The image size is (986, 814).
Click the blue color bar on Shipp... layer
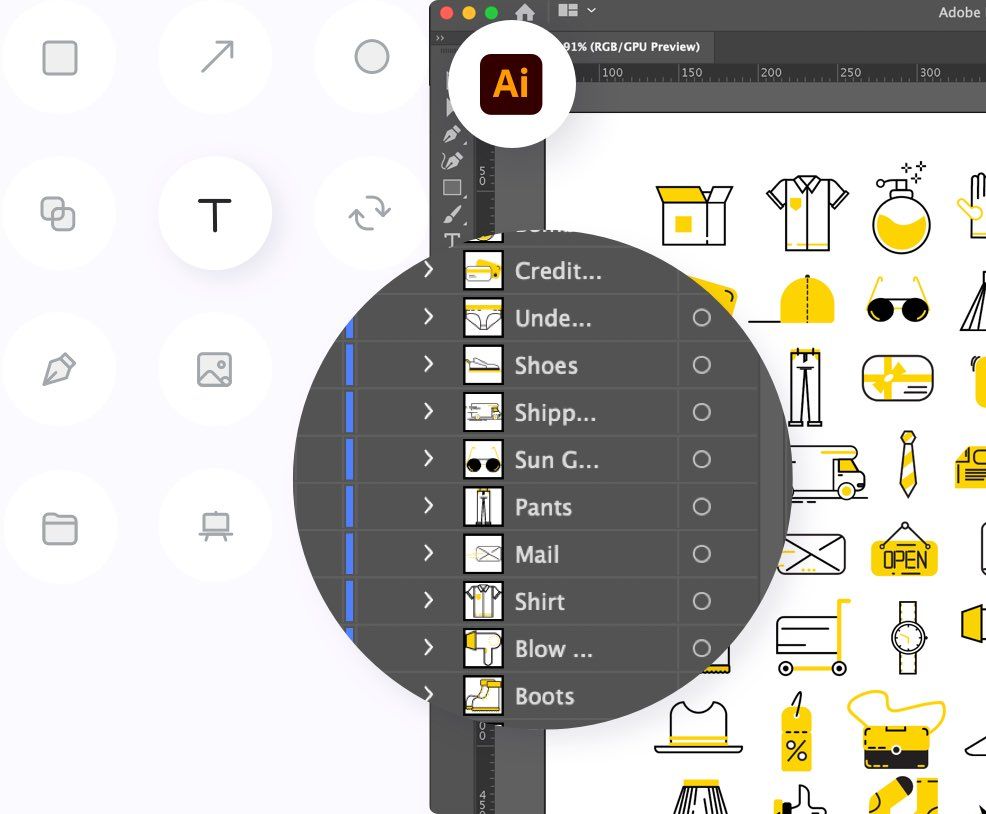349,413
